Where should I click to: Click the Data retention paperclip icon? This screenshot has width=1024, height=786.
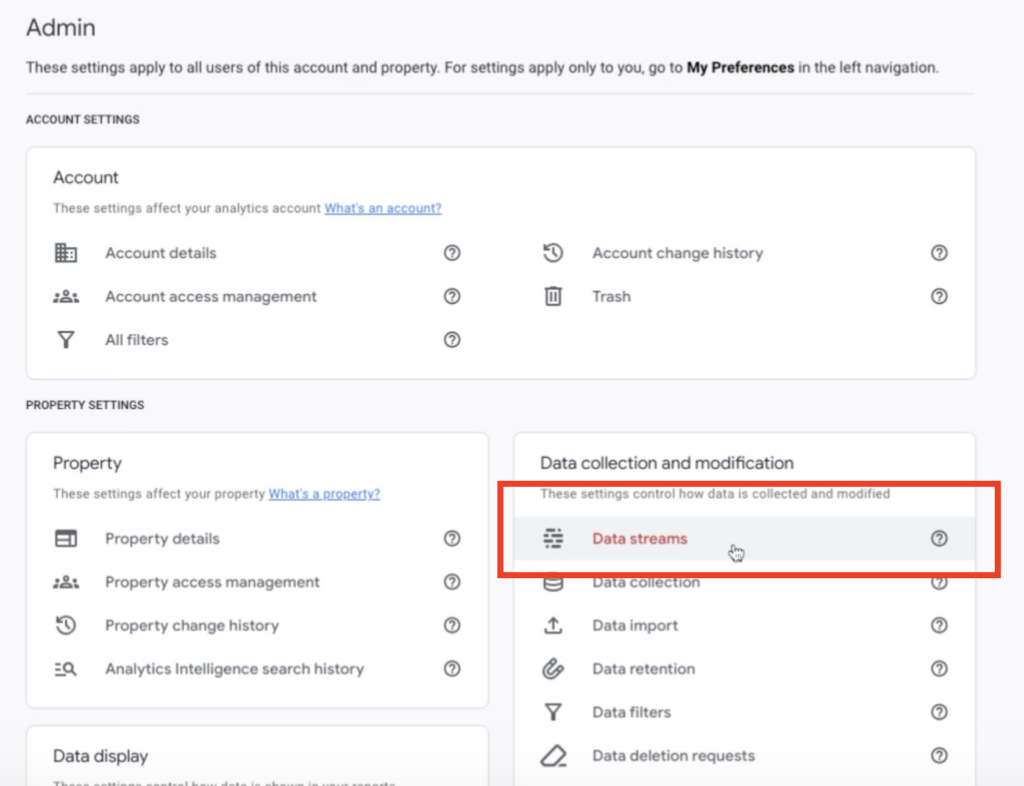pyautogui.click(x=553, y=668)
